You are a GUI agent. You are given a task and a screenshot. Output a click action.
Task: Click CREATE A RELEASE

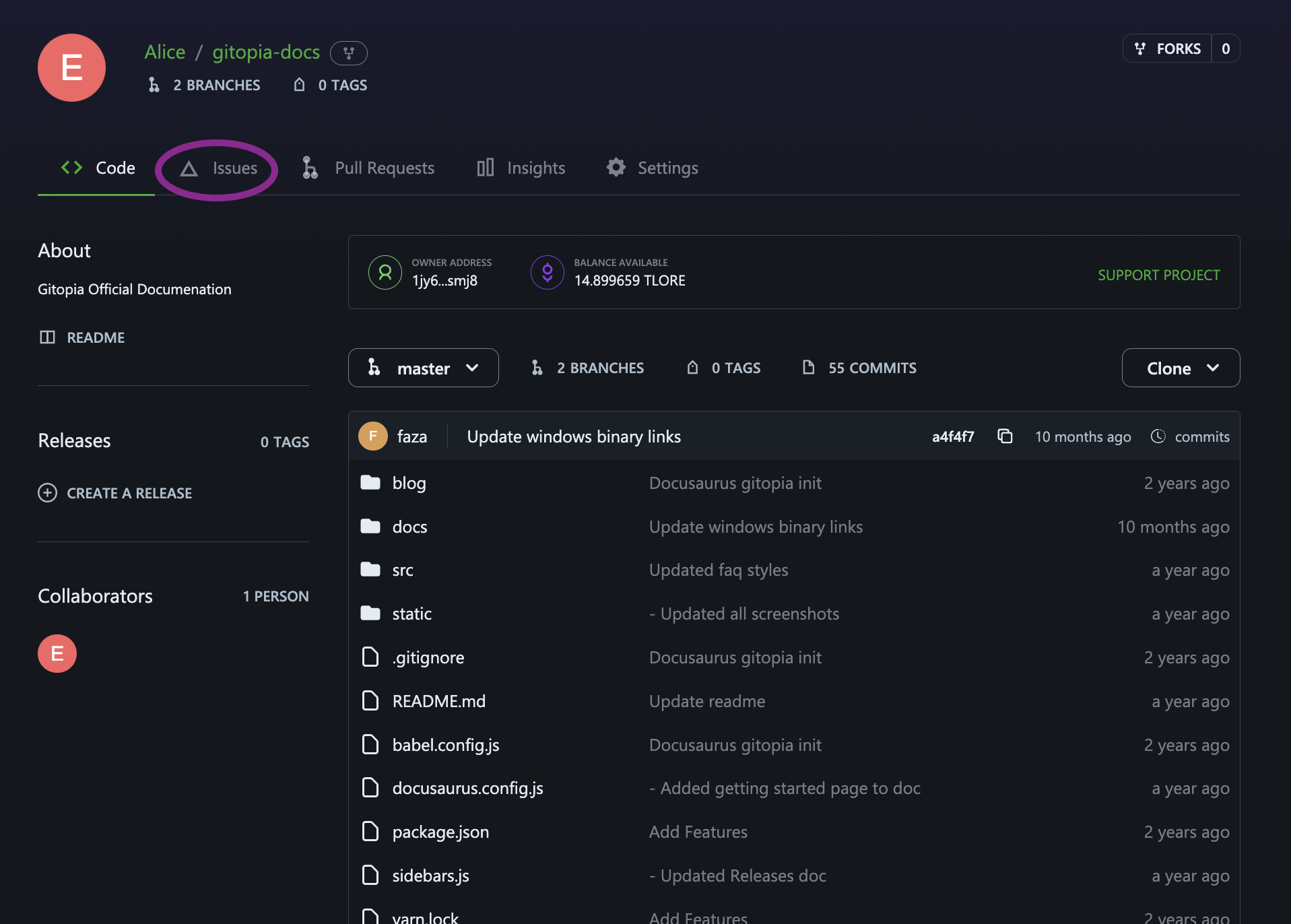(115, 493)
